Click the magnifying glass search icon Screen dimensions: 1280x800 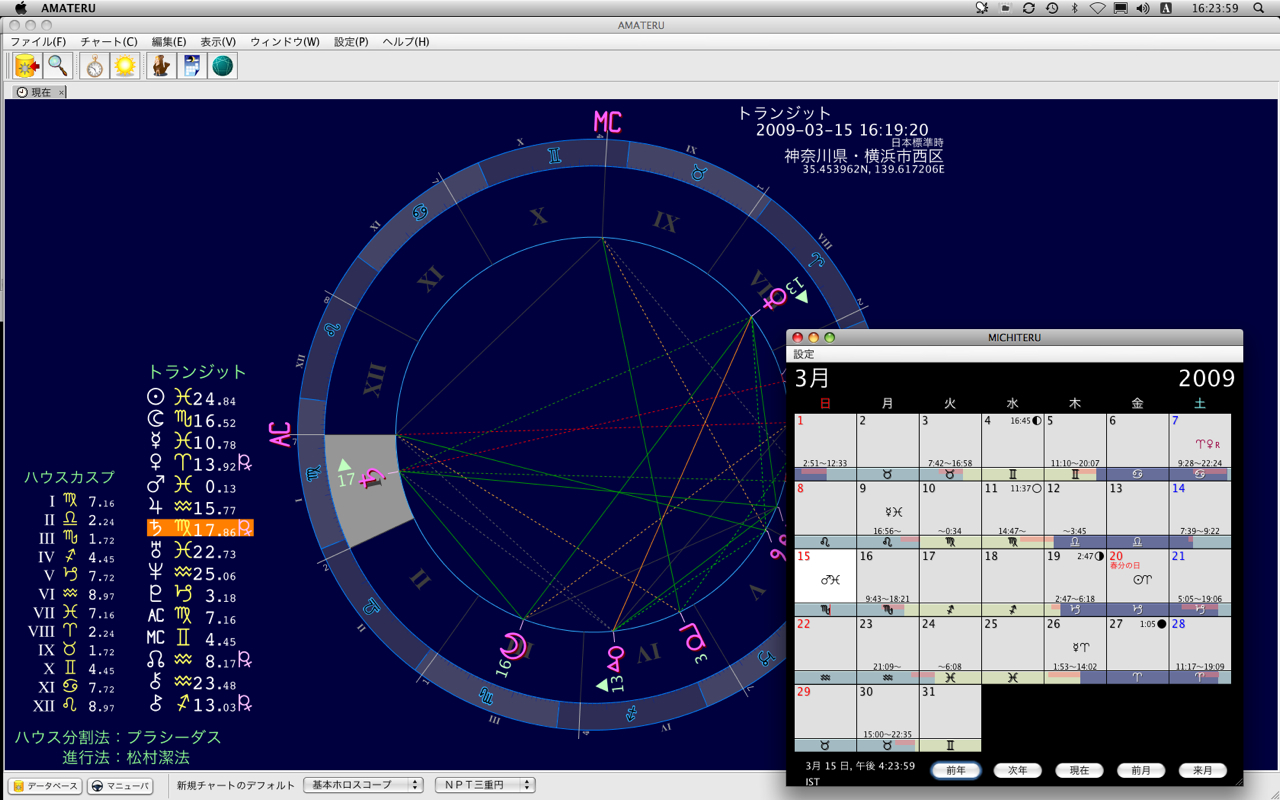tap(58, 66)
